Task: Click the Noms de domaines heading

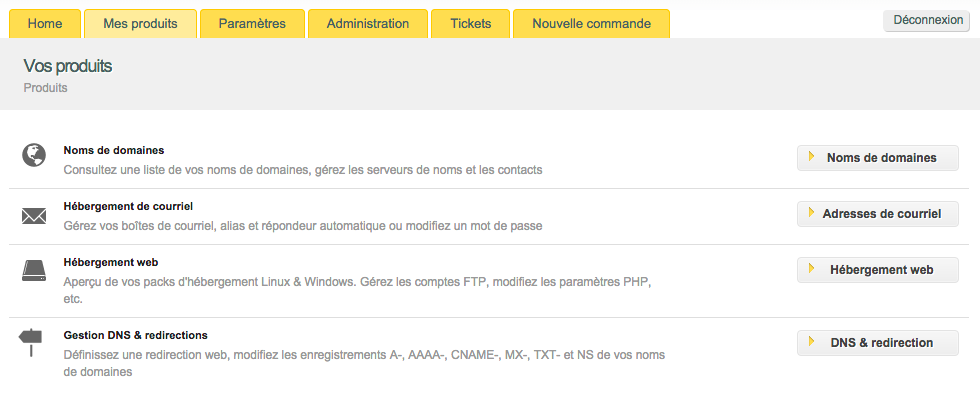Action: [x=113, y=150]
